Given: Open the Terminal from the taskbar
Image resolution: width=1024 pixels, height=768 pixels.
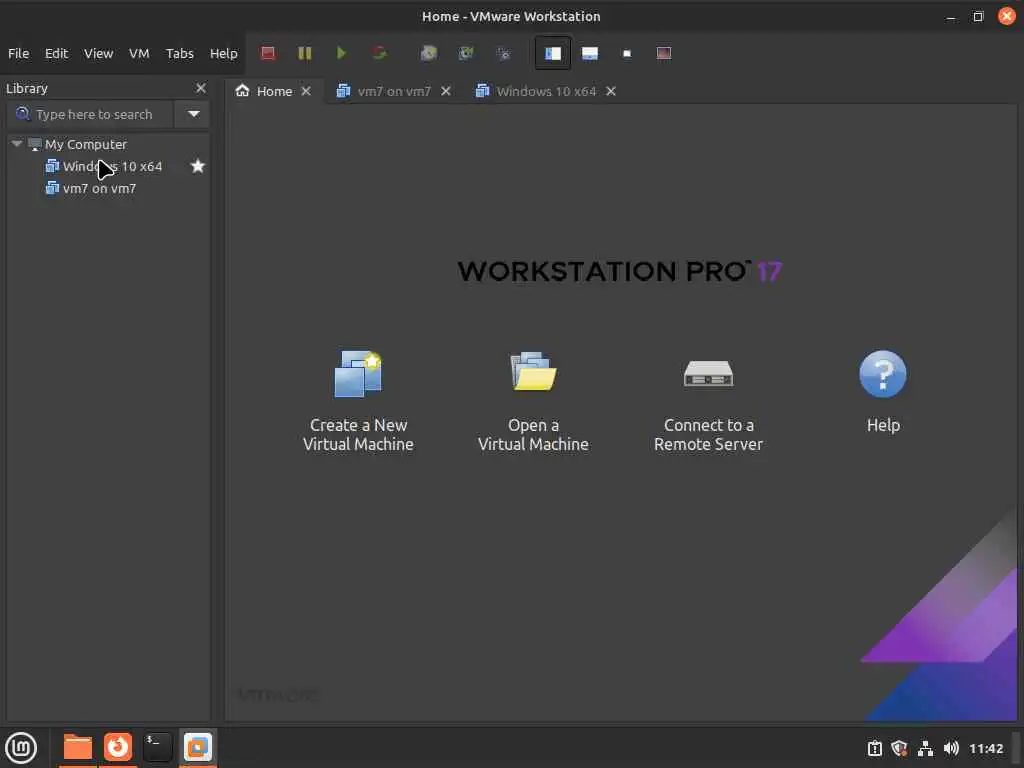Looking at the screenshot, I should pyautogui.click(x=157, y=747).
